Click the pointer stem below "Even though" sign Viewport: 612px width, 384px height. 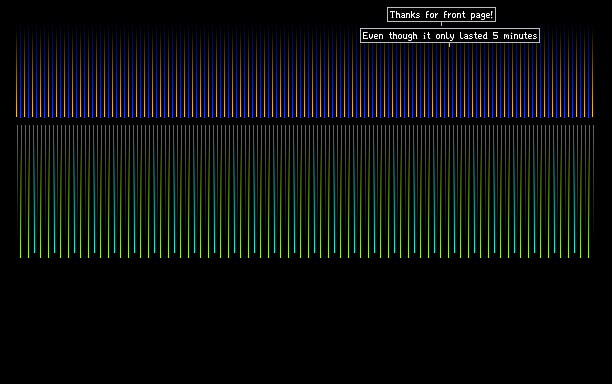(449, 45)
